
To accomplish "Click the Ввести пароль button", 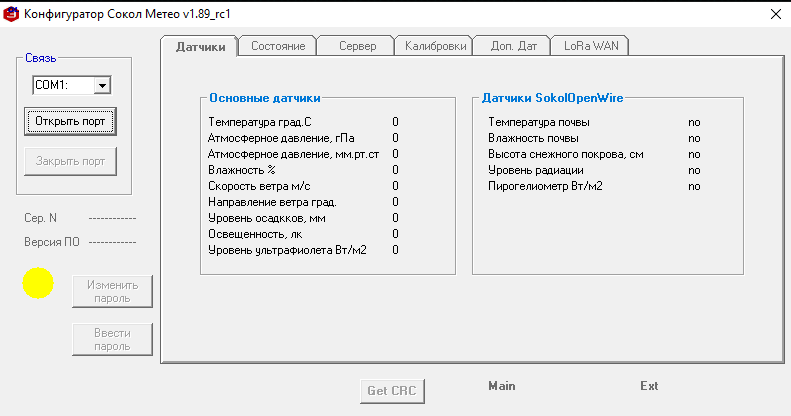I will pos(112,339).
